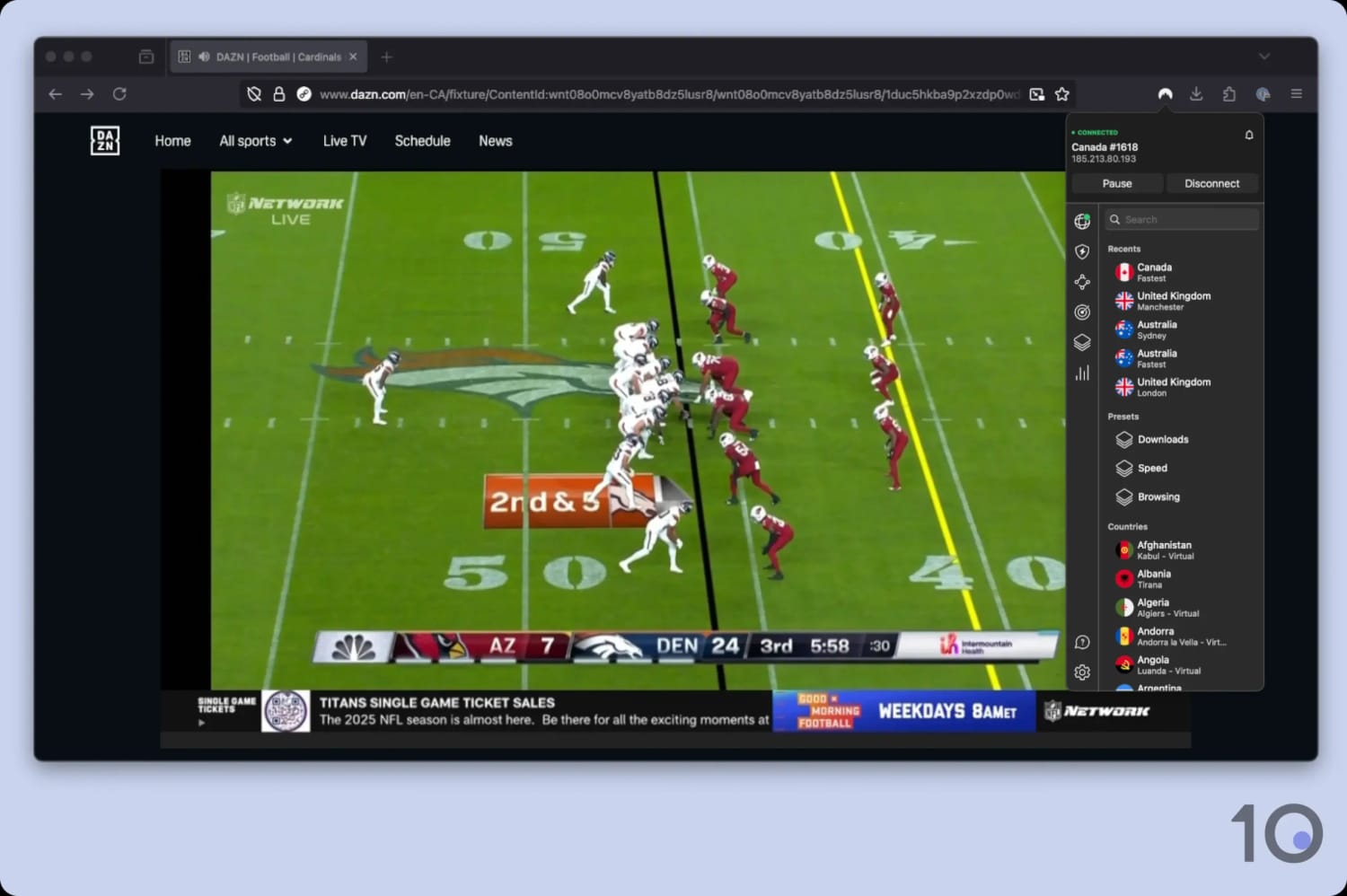Connect to Andorra server
The height and width of the screenshot is (896, 1347).
1182,637
